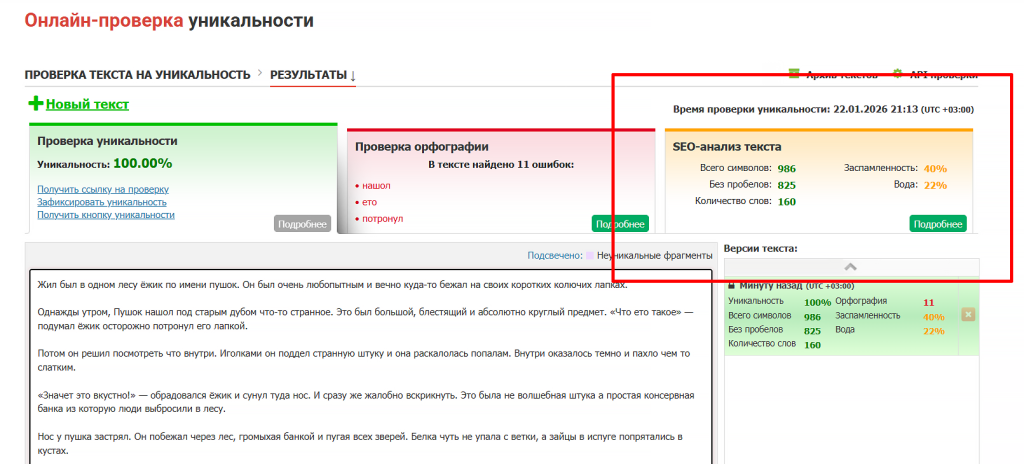Click the lock icon beside Минуту назад
1024x464 pixels.
point(731,286)
